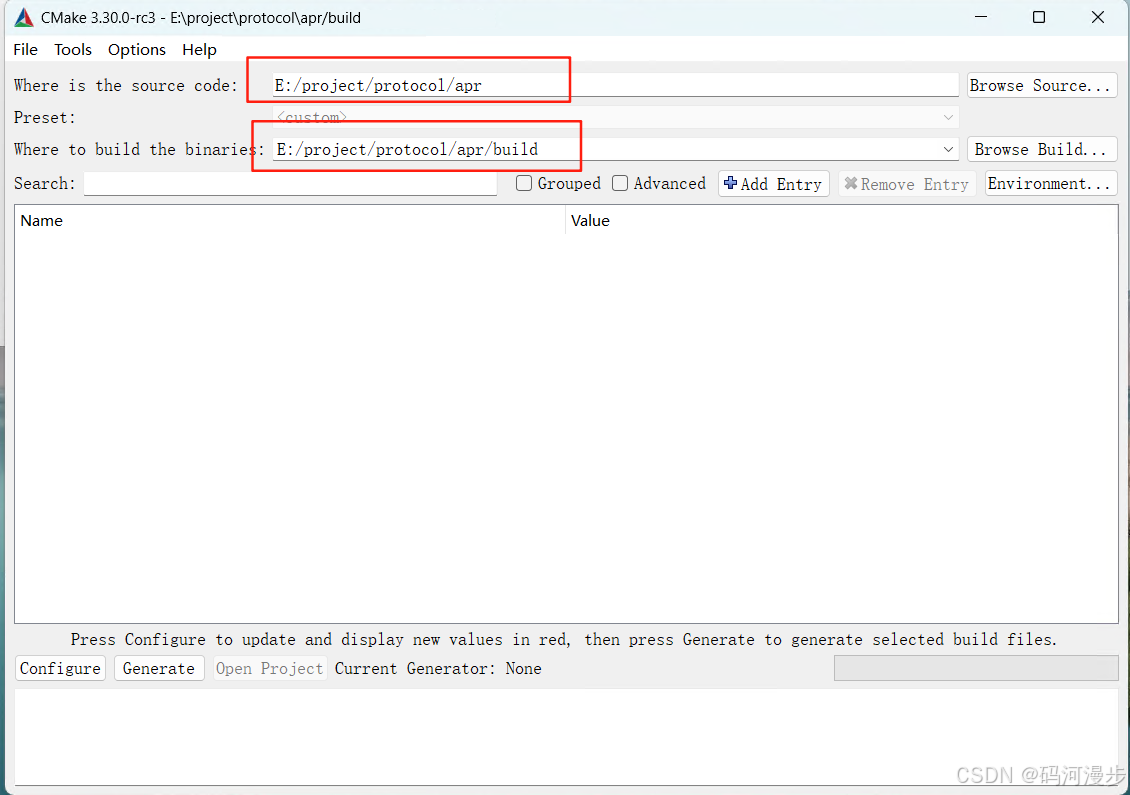This screenshot has width=1130, height=795.
Task: Open the Options menu
Action: 137,50
